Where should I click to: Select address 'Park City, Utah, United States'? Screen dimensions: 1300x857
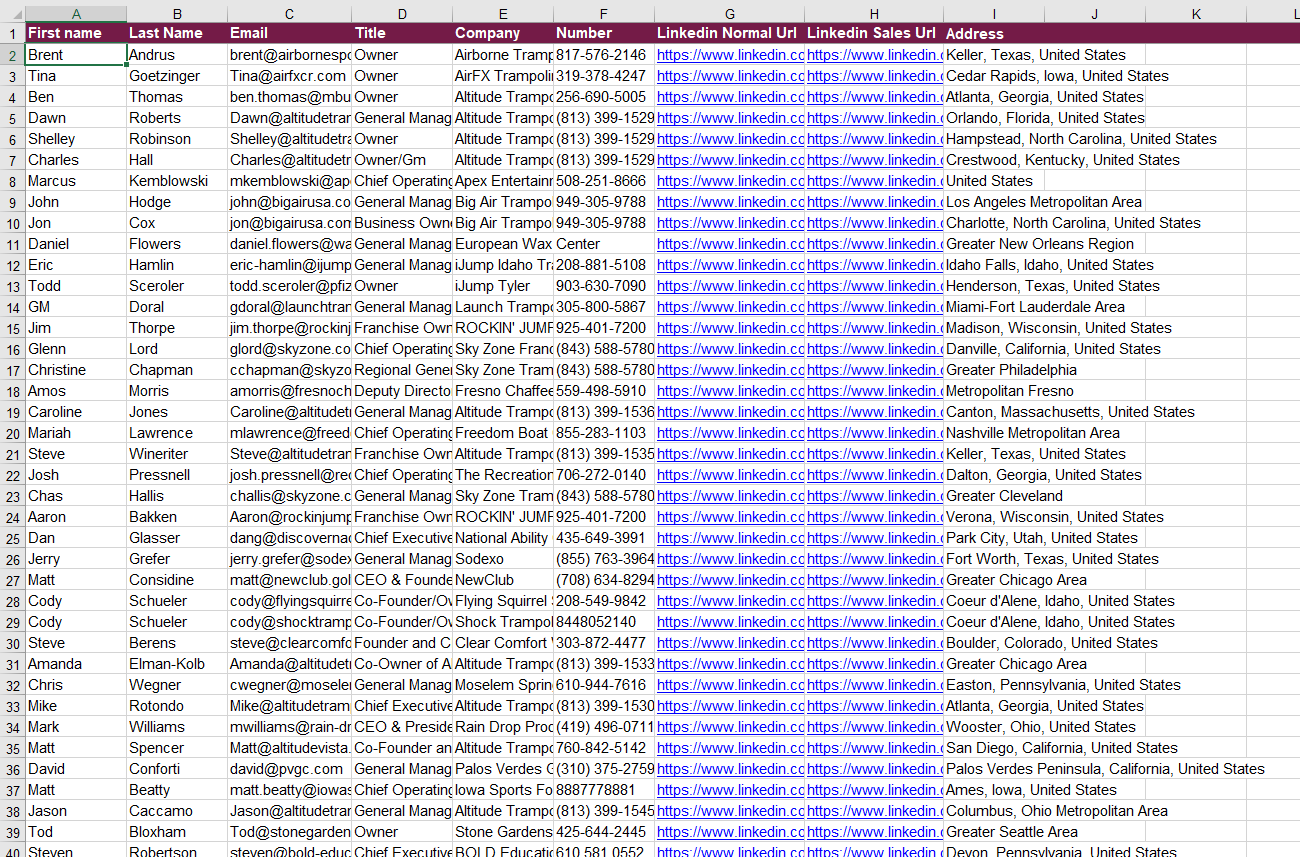1042,538
